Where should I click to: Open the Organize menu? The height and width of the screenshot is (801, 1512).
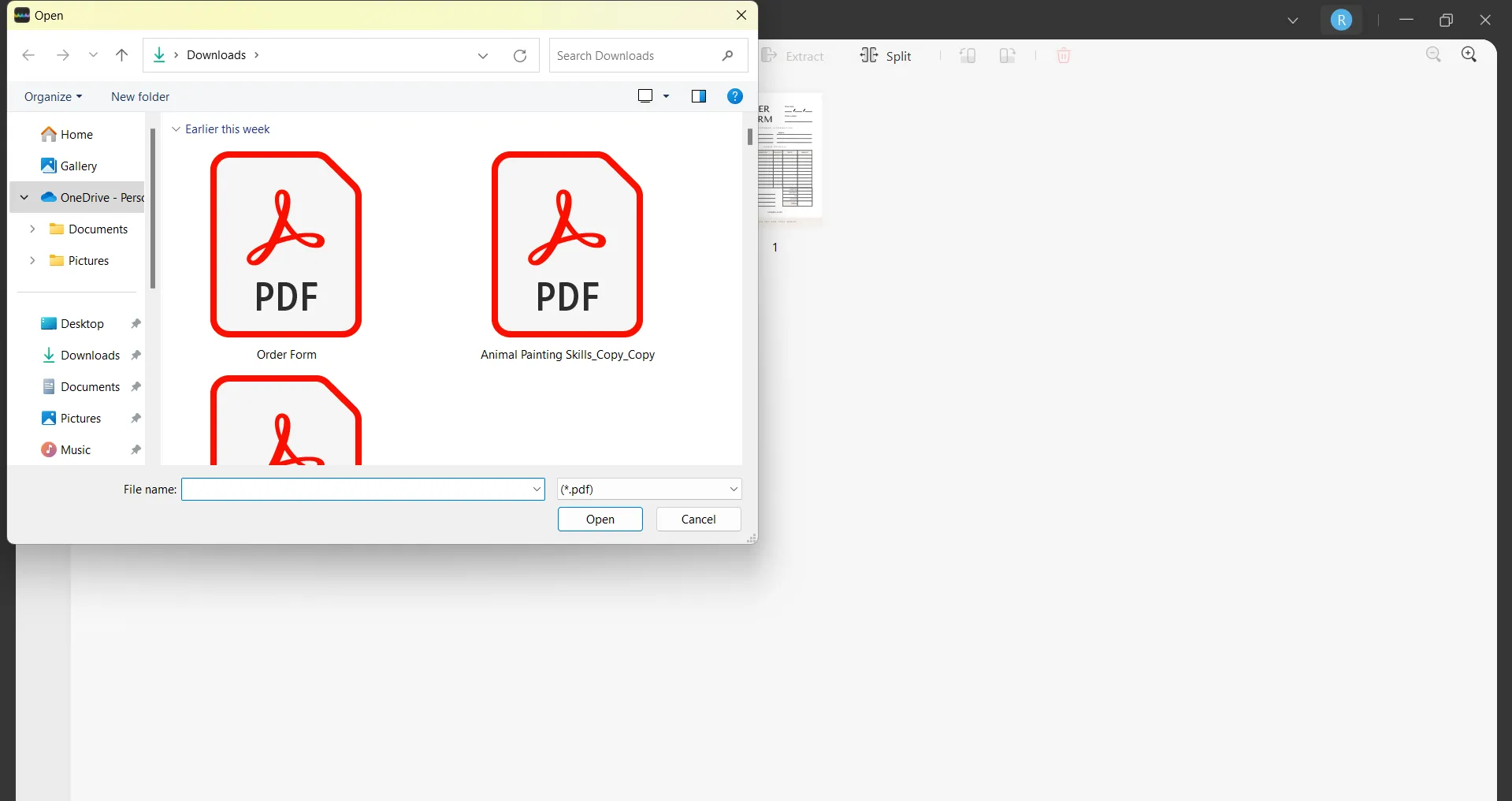coord(53,96)
